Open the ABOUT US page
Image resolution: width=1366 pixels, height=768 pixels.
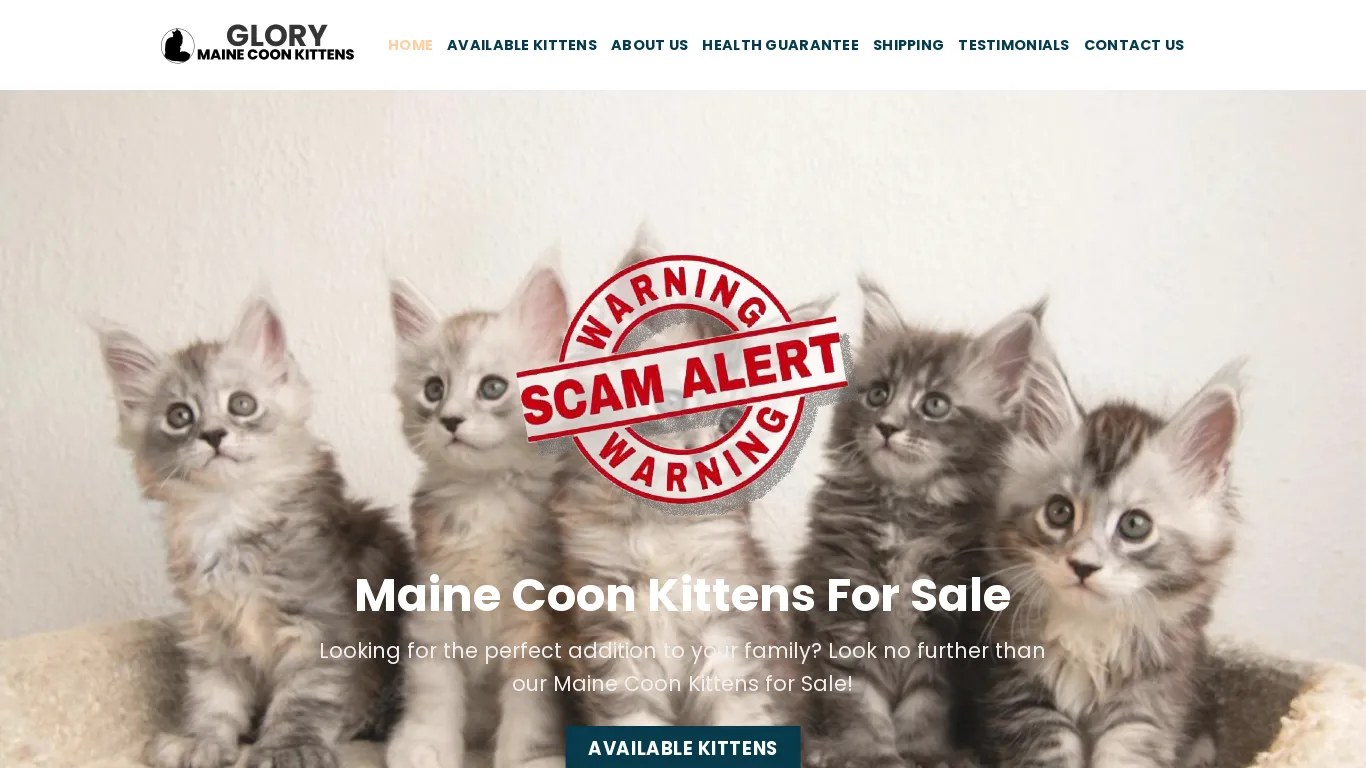pos(649,45)
